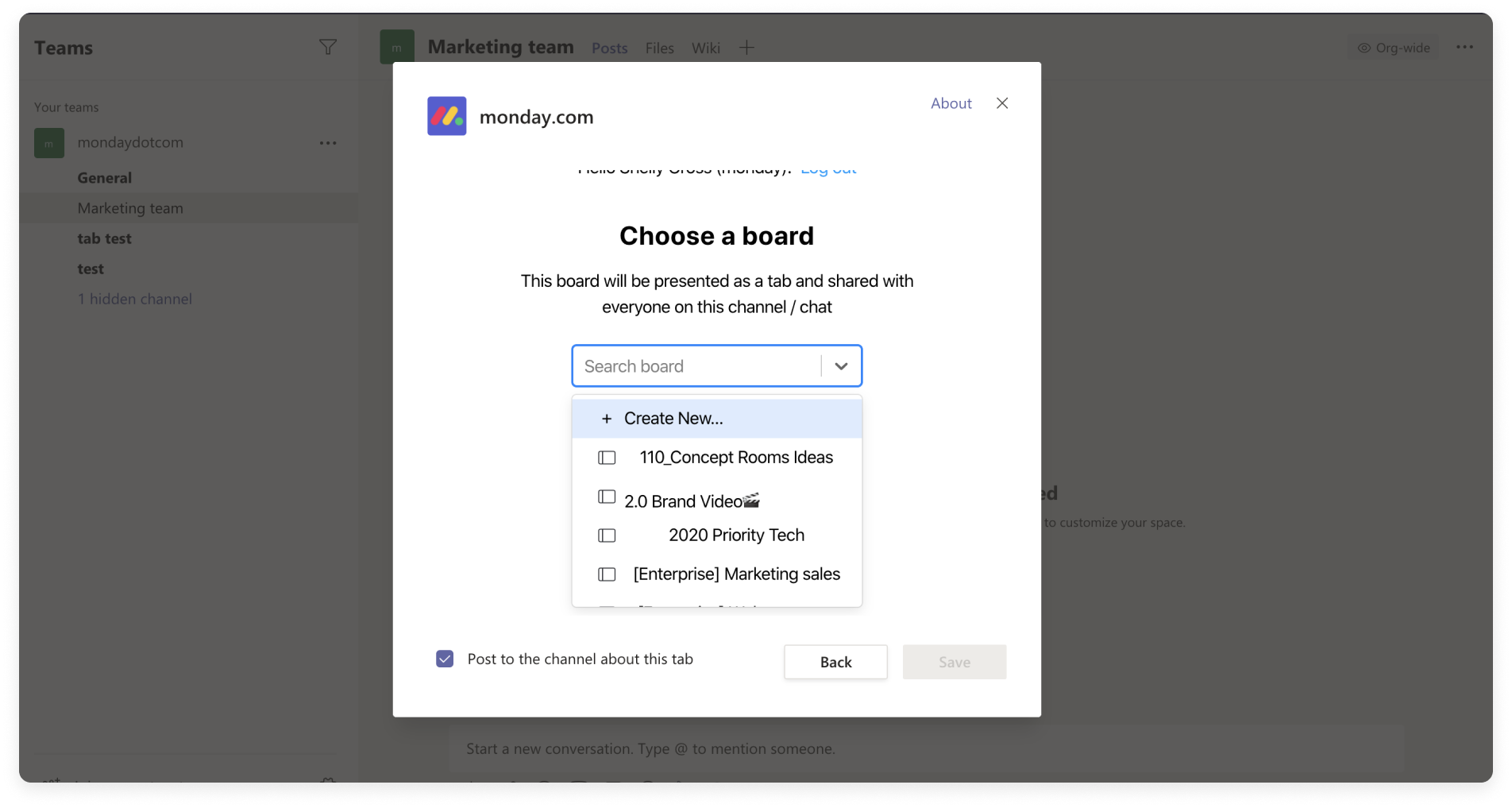Click the About link
Image resolution: width=1512 pixels, height=808 pixels.
[951, 103]
